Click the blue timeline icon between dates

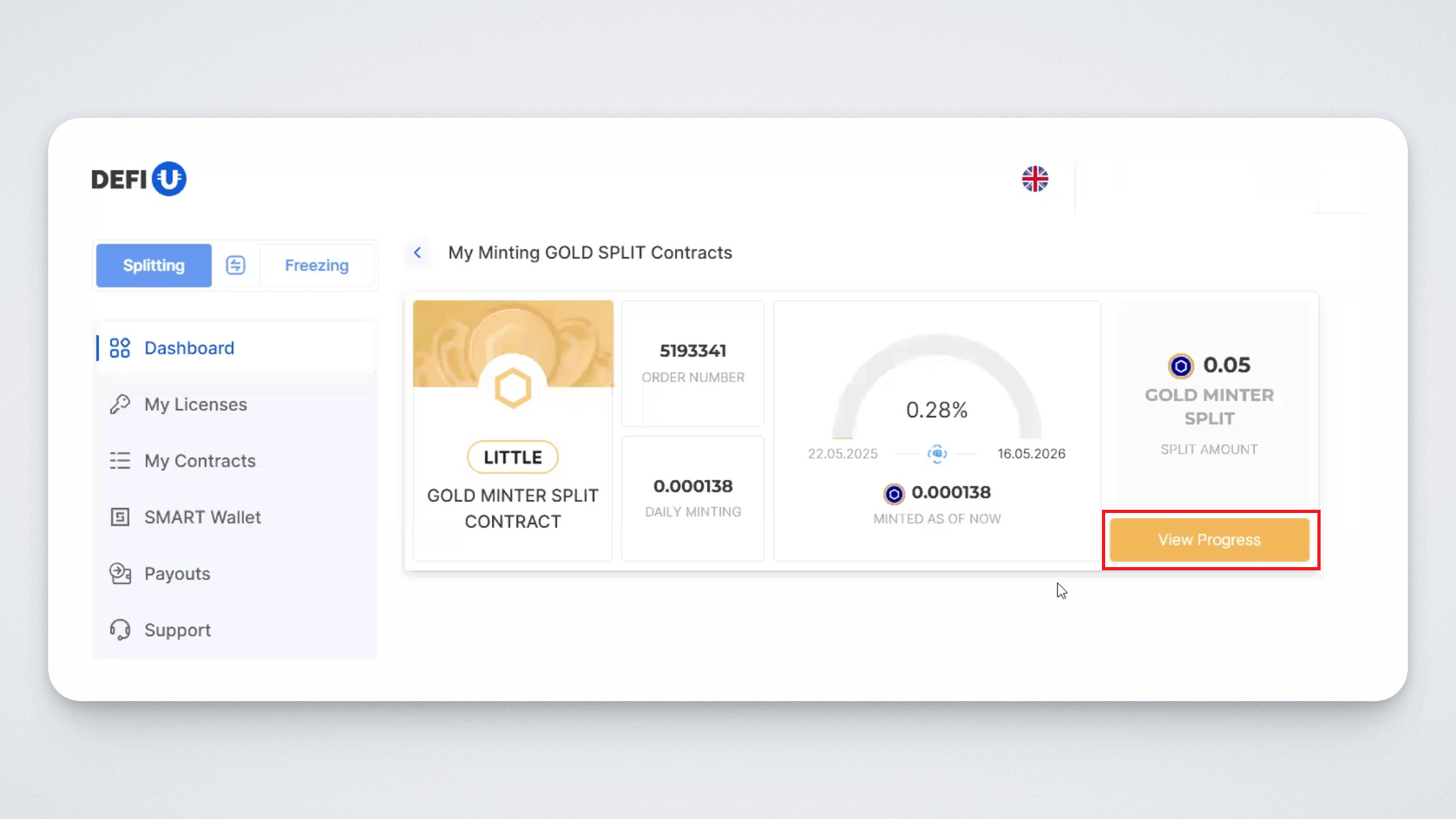tap(937, 453)
